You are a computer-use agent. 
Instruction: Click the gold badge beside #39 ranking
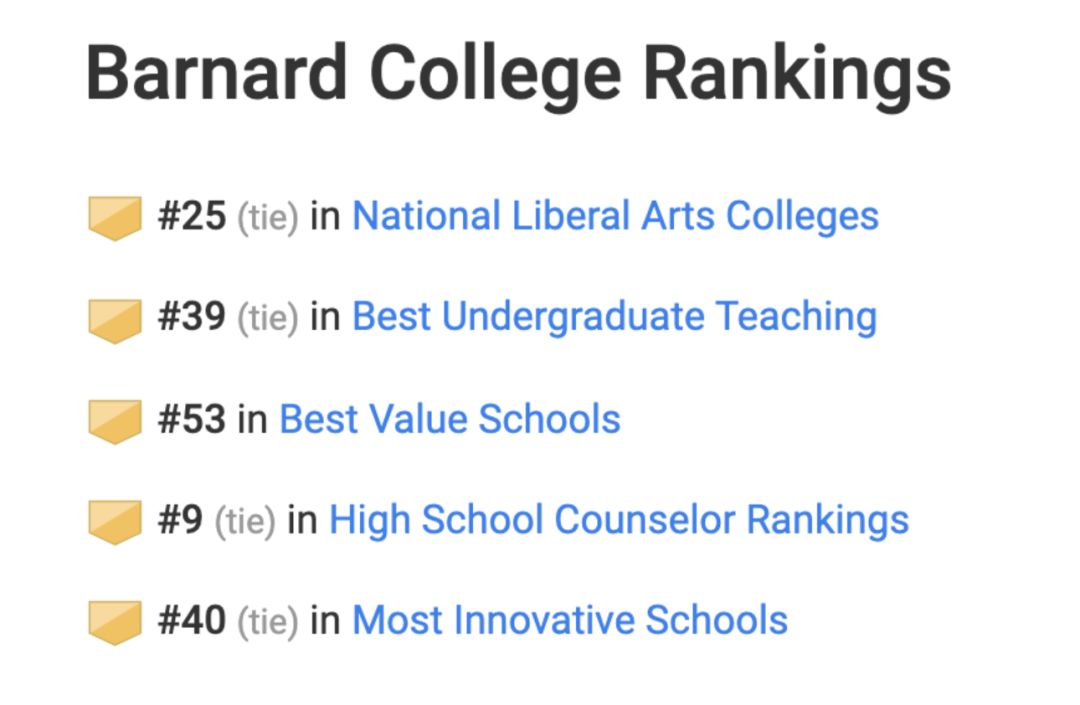pyautogui.click(x=115, y=321)
